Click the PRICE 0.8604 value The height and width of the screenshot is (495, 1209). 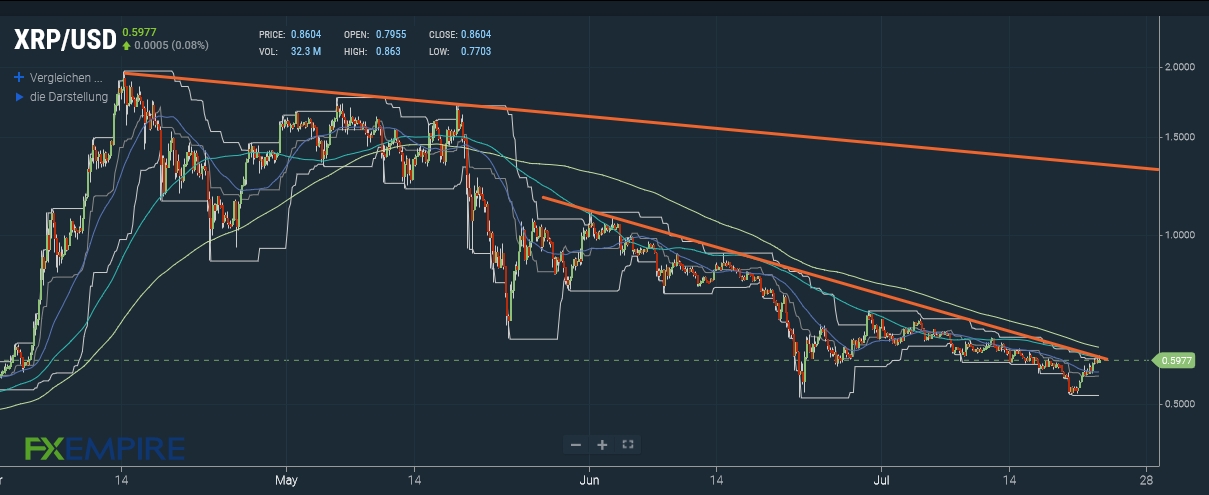coord(306,34)
